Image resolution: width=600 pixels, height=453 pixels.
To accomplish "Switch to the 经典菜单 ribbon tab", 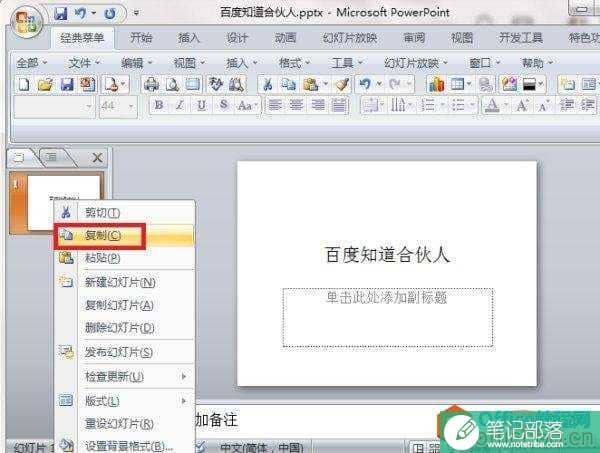I will 82,38.
